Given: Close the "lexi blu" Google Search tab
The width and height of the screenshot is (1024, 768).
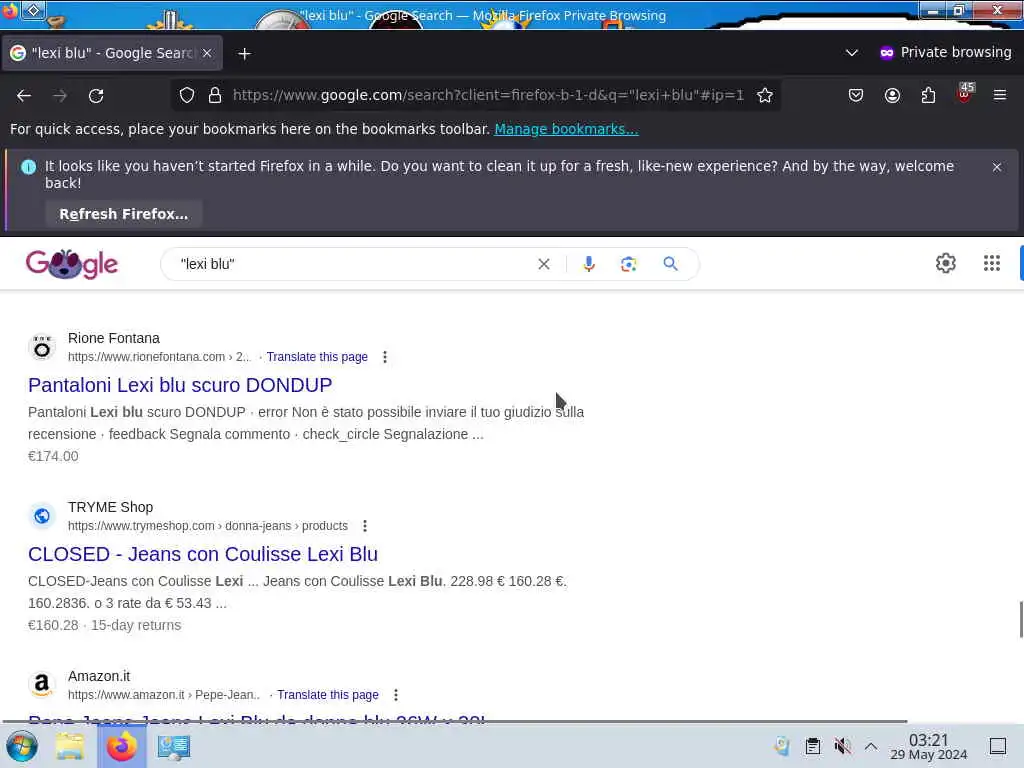Looking at the screenshot, I should pyautogui.click(x=207, y=53).
